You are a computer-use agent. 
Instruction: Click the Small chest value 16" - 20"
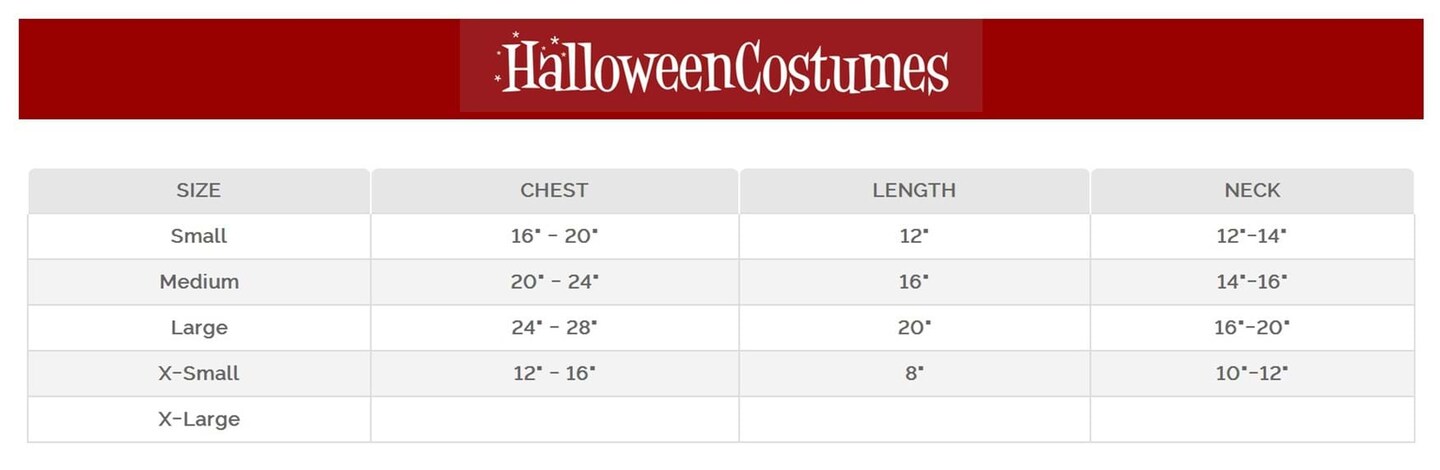click(x=554, y=236)
